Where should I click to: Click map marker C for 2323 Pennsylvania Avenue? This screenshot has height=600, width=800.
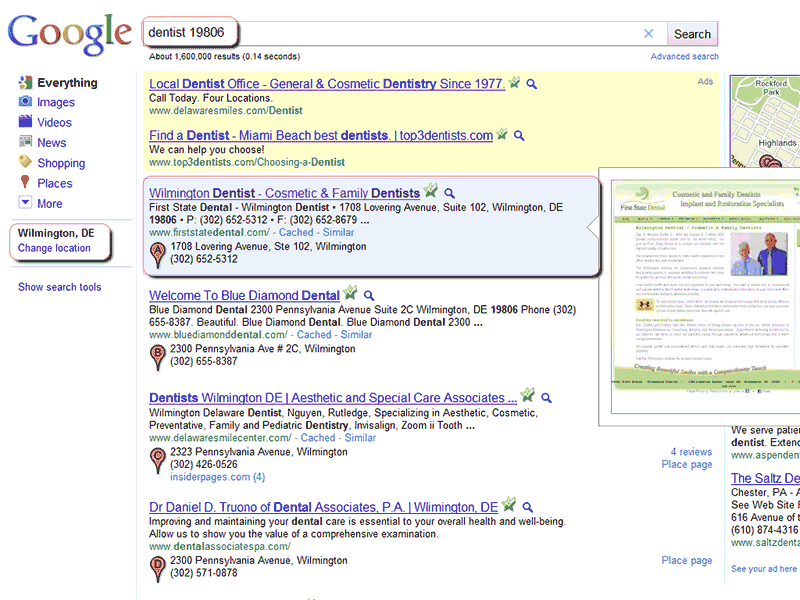pos(158,460)
